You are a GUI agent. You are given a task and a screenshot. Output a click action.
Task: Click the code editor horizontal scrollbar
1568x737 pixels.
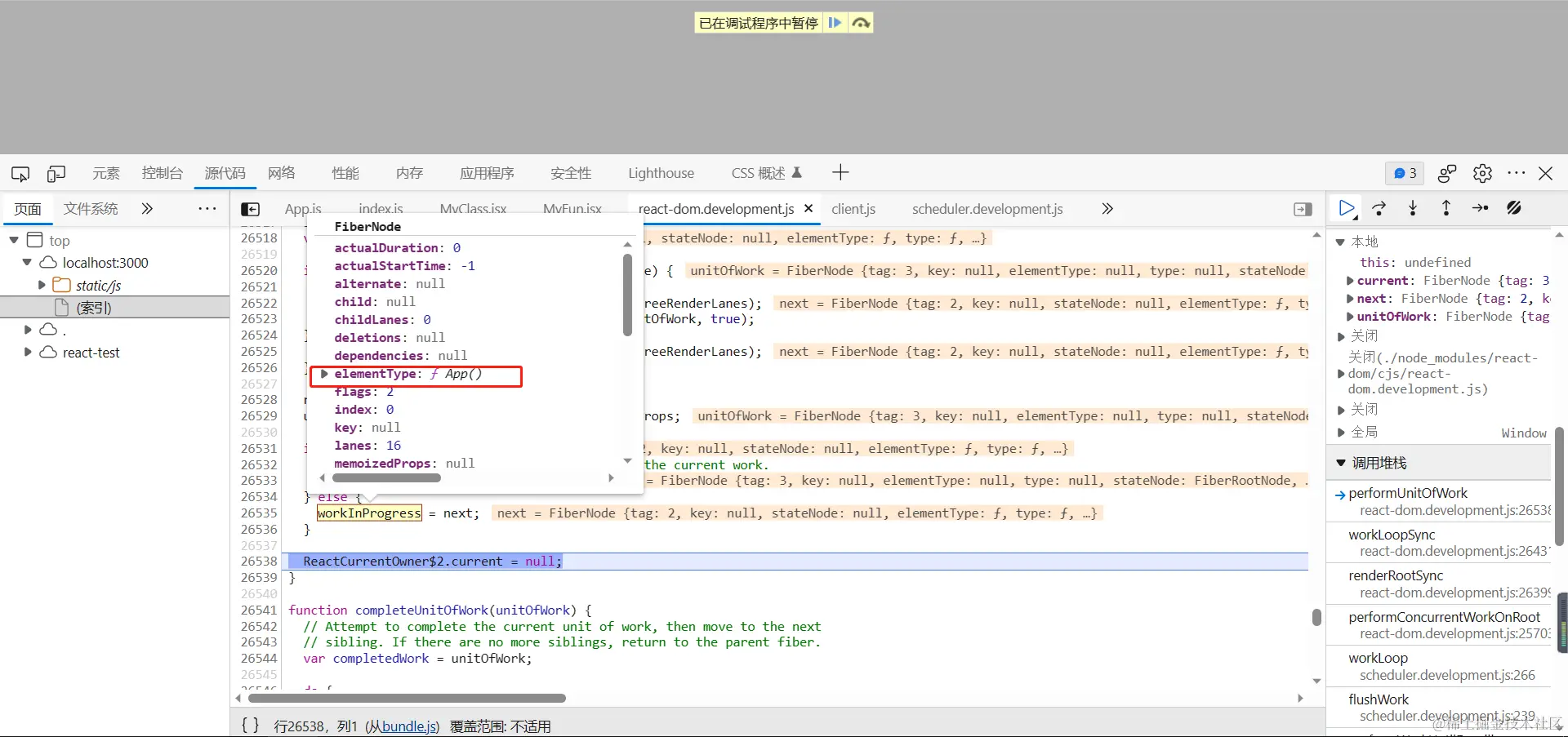(407, 699)
